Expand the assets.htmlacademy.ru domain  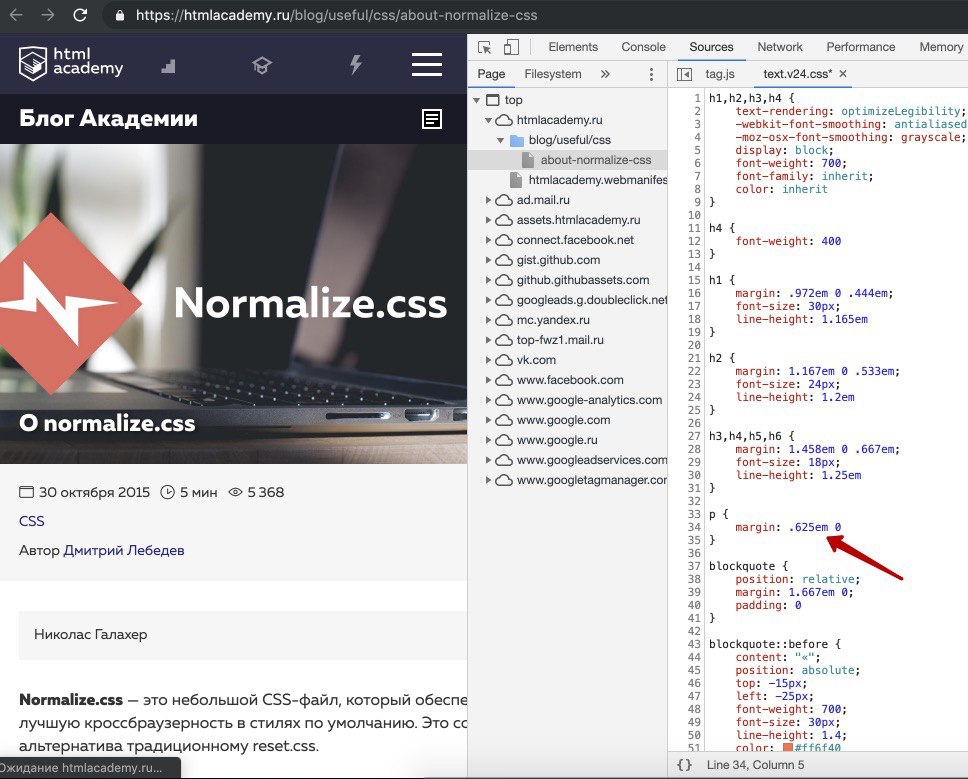click(x=488, y=220)
